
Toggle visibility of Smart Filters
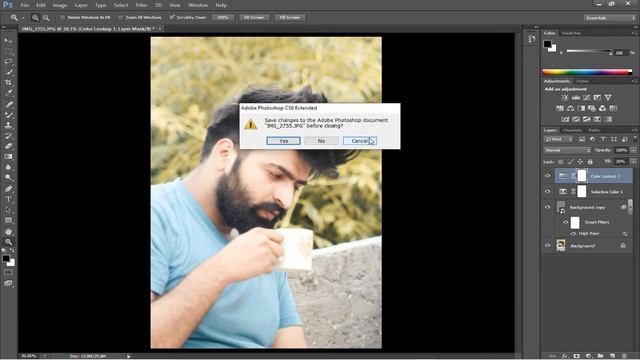pyautogui.click(x=565, y=222)
